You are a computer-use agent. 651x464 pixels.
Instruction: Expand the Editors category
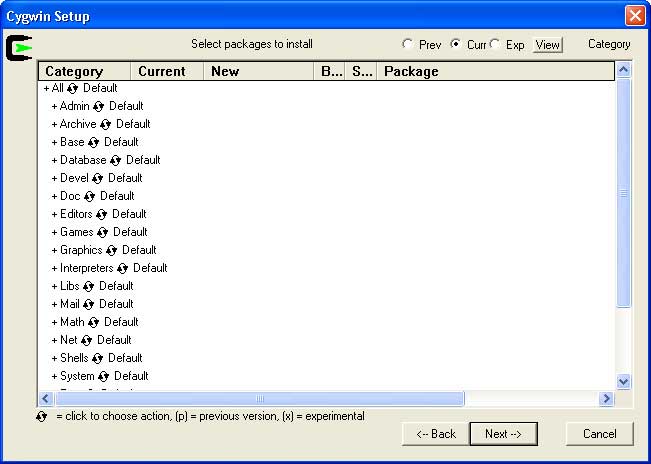coord(54,215)
